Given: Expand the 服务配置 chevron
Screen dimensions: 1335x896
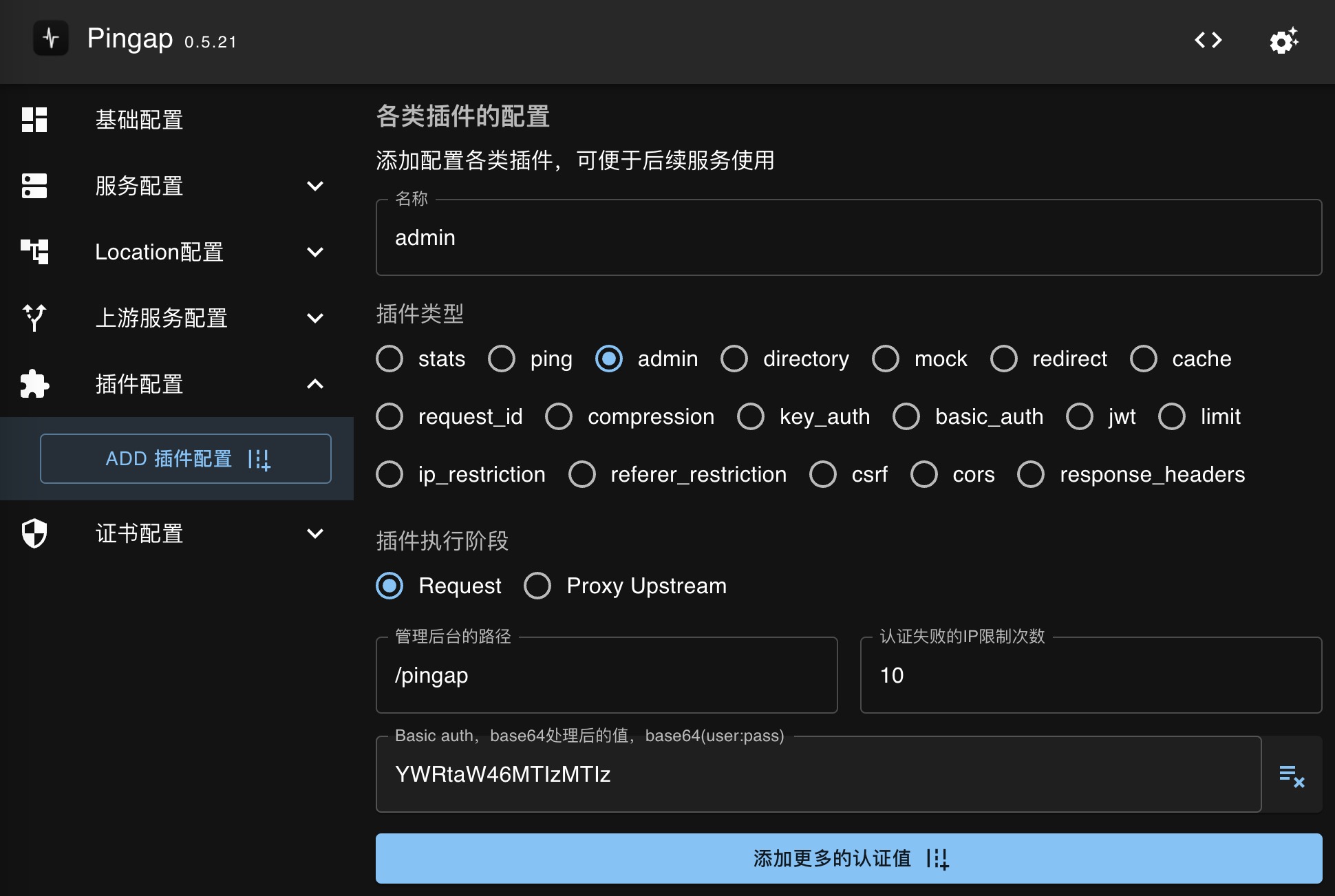Looking at the screenshot, I should 315,186.
